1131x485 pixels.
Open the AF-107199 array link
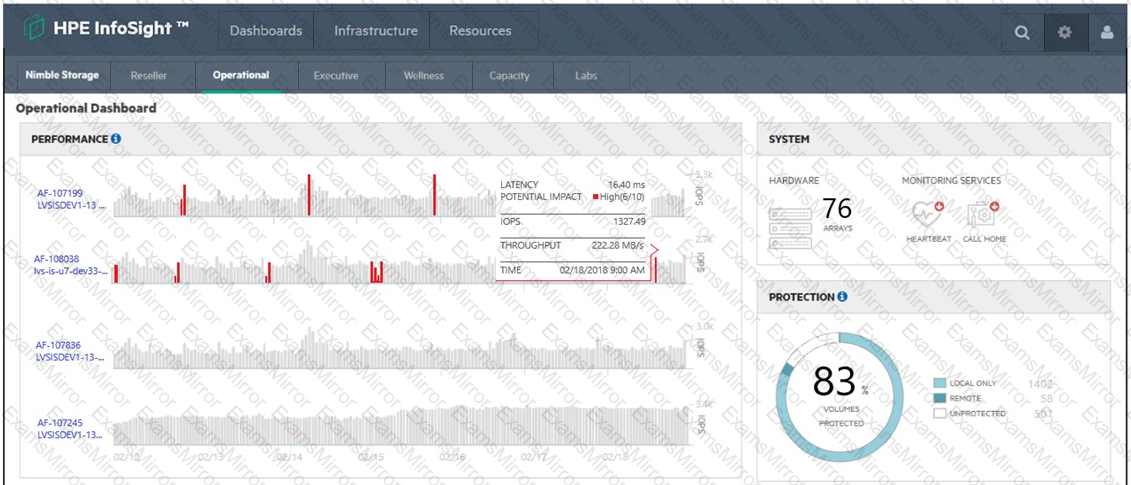[x=60, y=193]
